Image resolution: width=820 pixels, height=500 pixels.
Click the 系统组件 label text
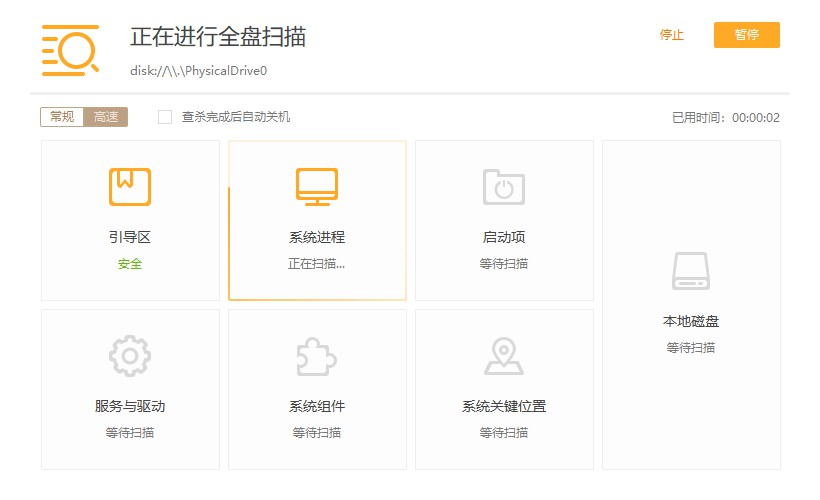coord(317,406)
